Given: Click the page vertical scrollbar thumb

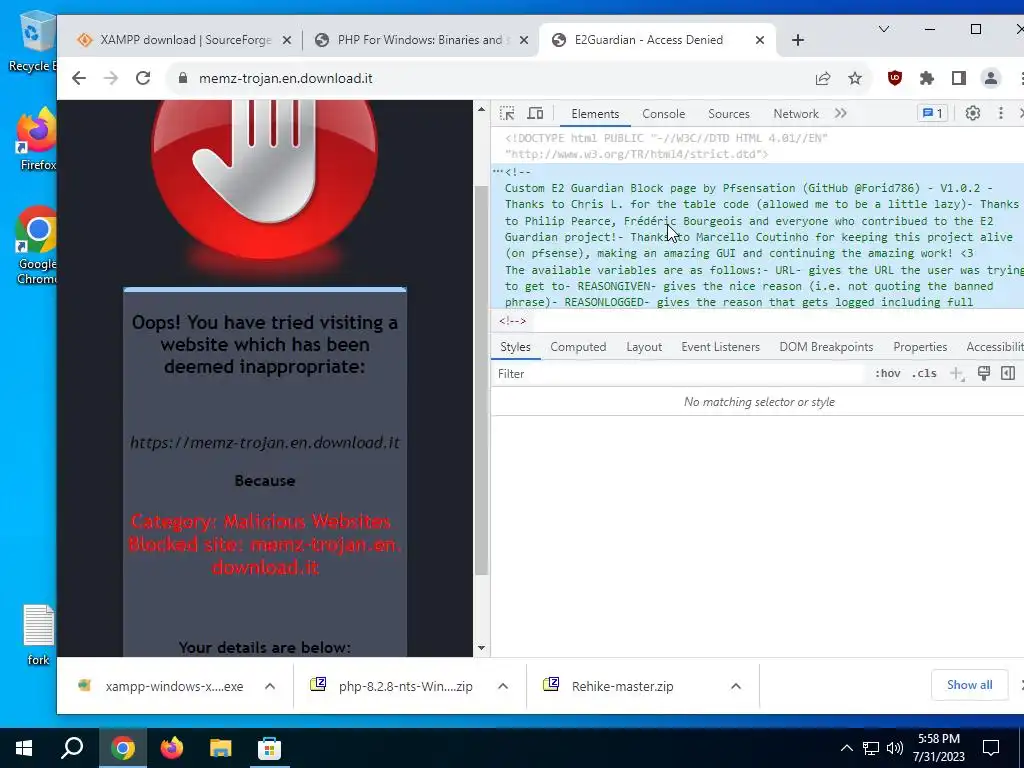Looking at the screenshot, I should (x=481, y=380).
